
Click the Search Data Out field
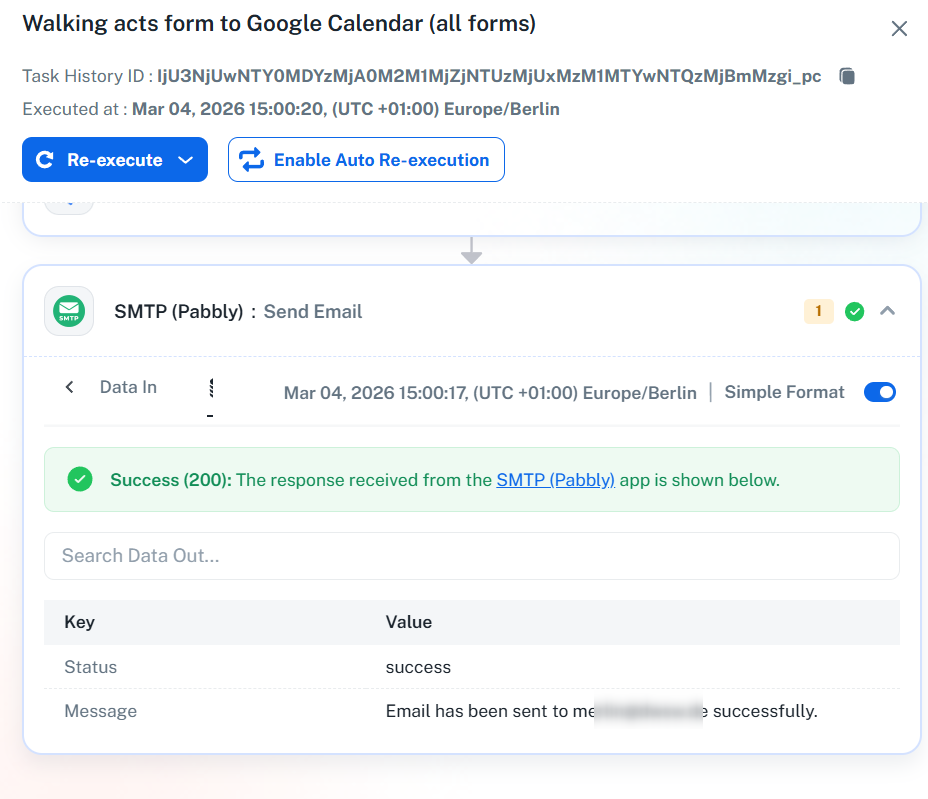[471, 556]
